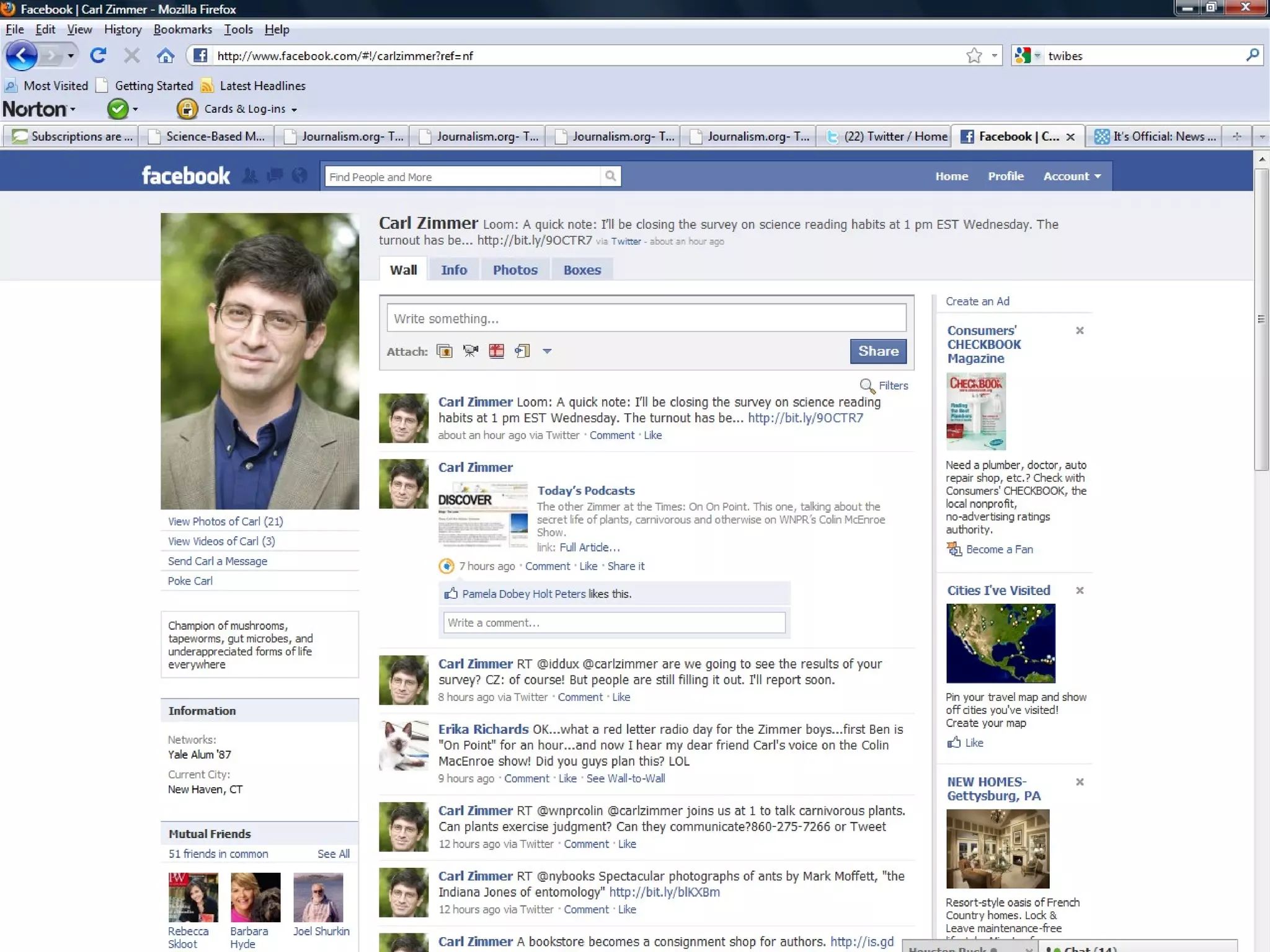Expand more attach options arrow

click(x=547, y=351)
